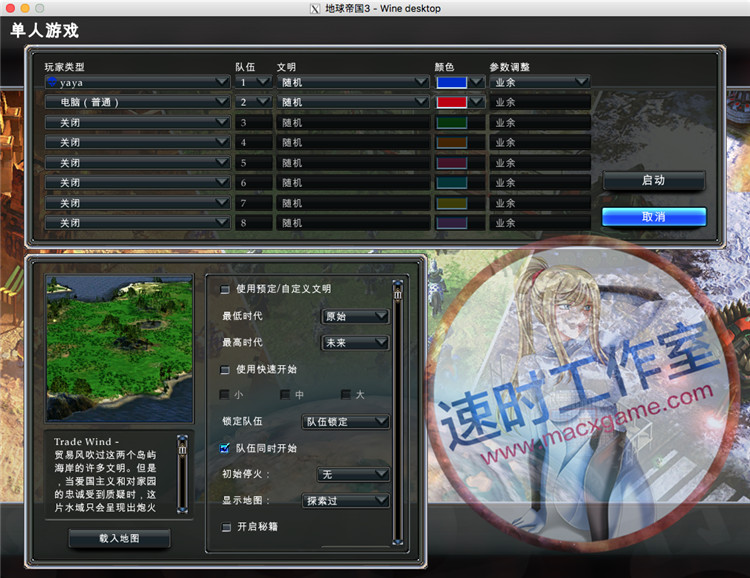750x578 pixels.
Task: Open civilization dropdown for yaya row
Action: pyautogui.click(x=353, y=82)
